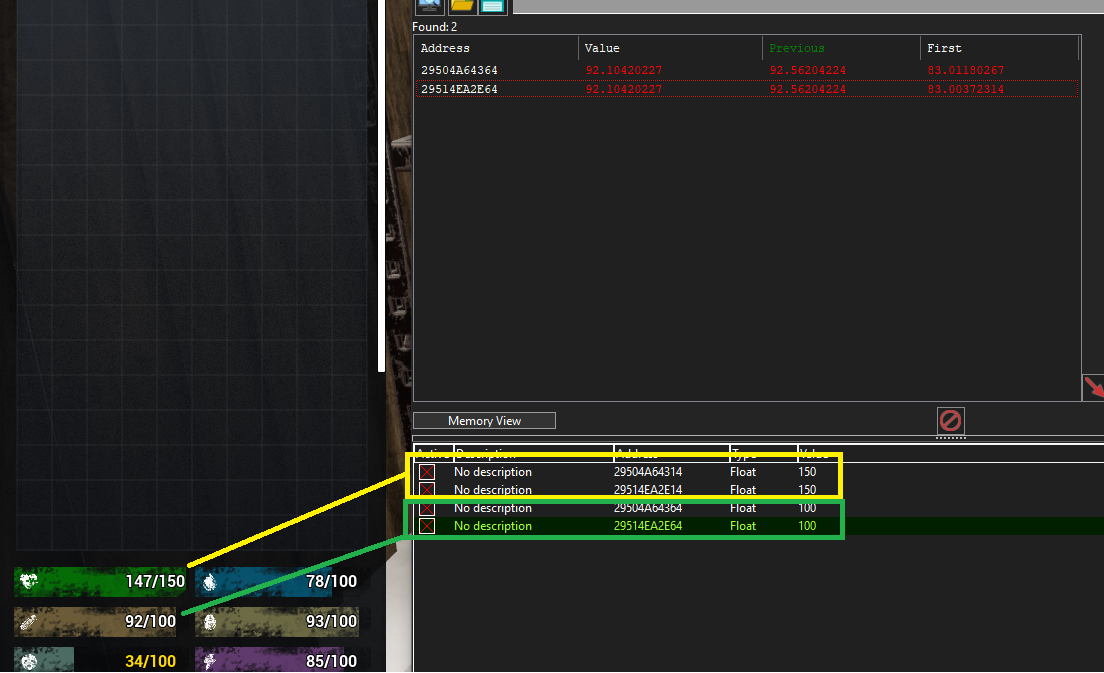The height and width of the screenshot is (673, 1104).
Task: Click the value 100 of the 29504A64364 list row
Action: [807, 508]
